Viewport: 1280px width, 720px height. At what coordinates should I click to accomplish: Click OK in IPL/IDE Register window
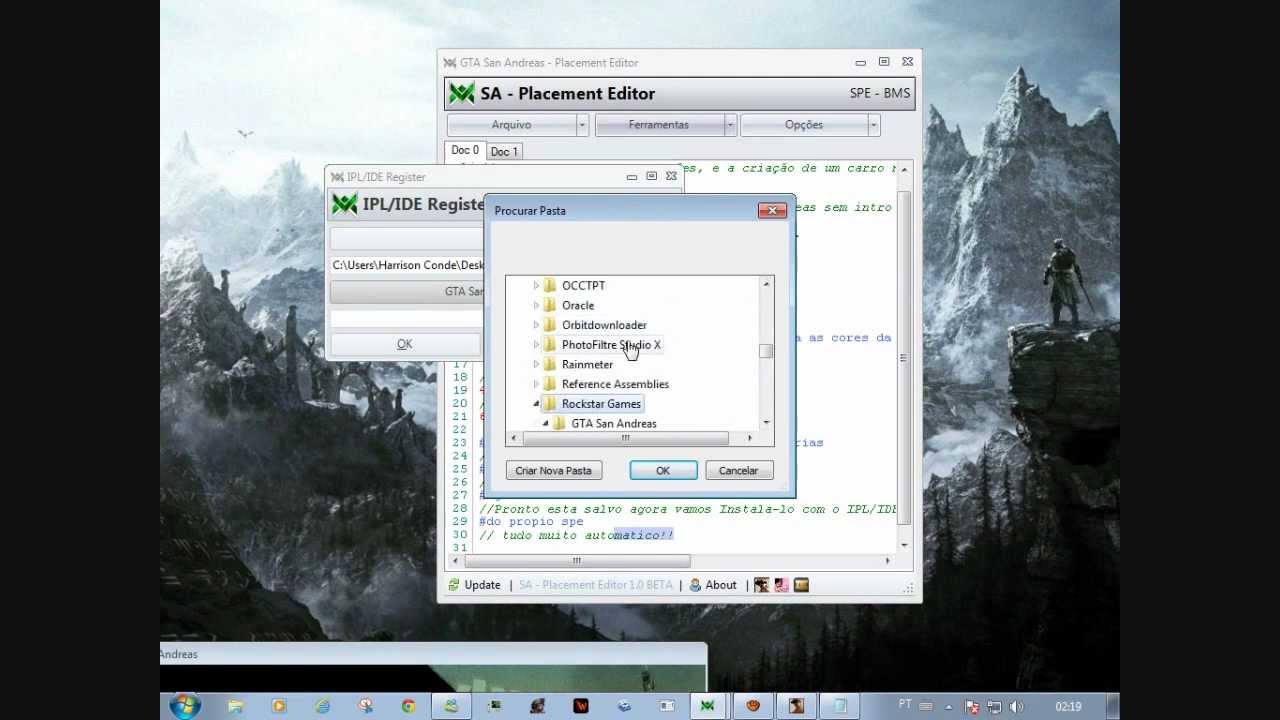(404, 344)
